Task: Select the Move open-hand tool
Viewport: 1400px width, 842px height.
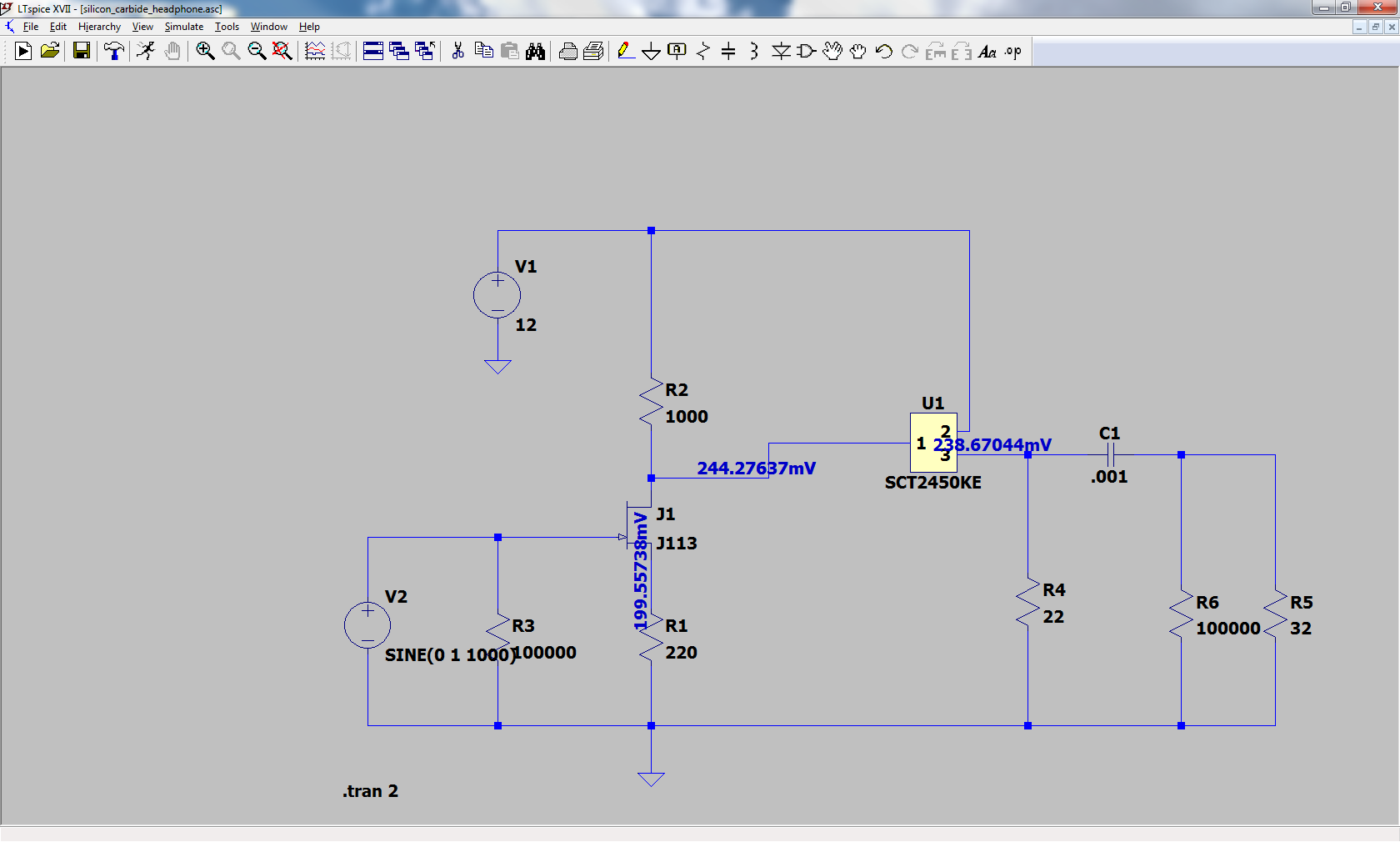Action: coord(832,52)
